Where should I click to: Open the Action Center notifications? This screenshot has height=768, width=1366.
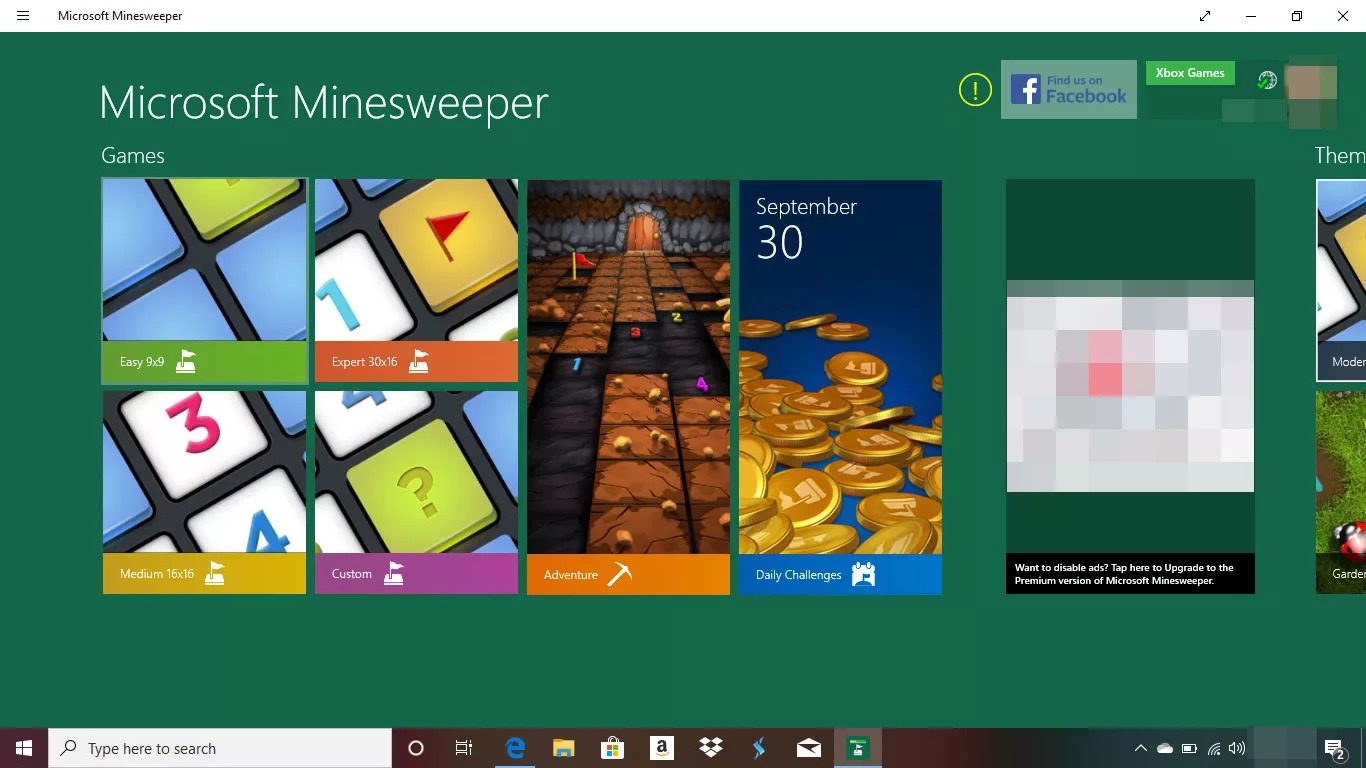pos(1335,749)
